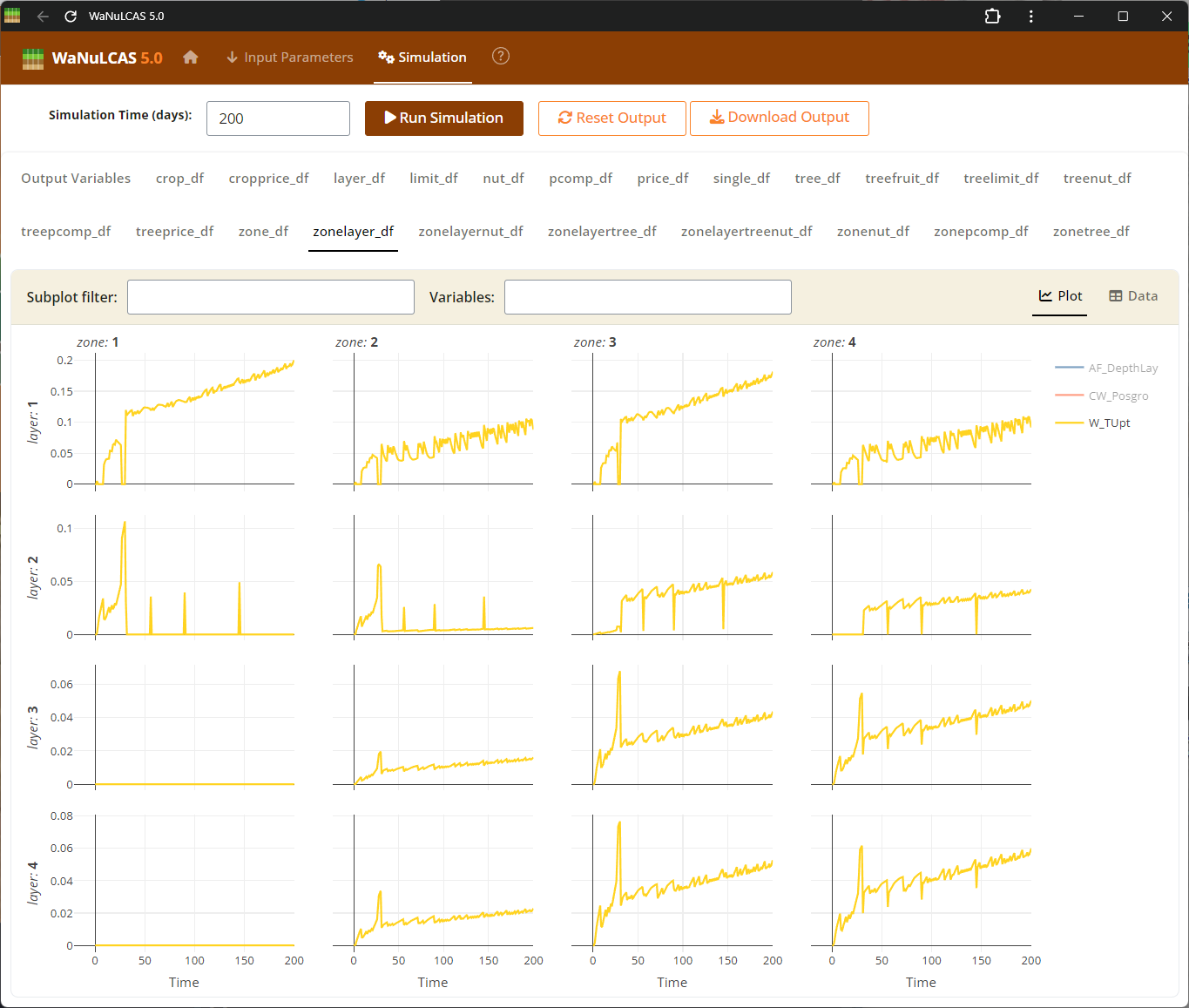Click the browser back arrow
This screenshot has height=1008, width=1189.
(x=43, y=17)
